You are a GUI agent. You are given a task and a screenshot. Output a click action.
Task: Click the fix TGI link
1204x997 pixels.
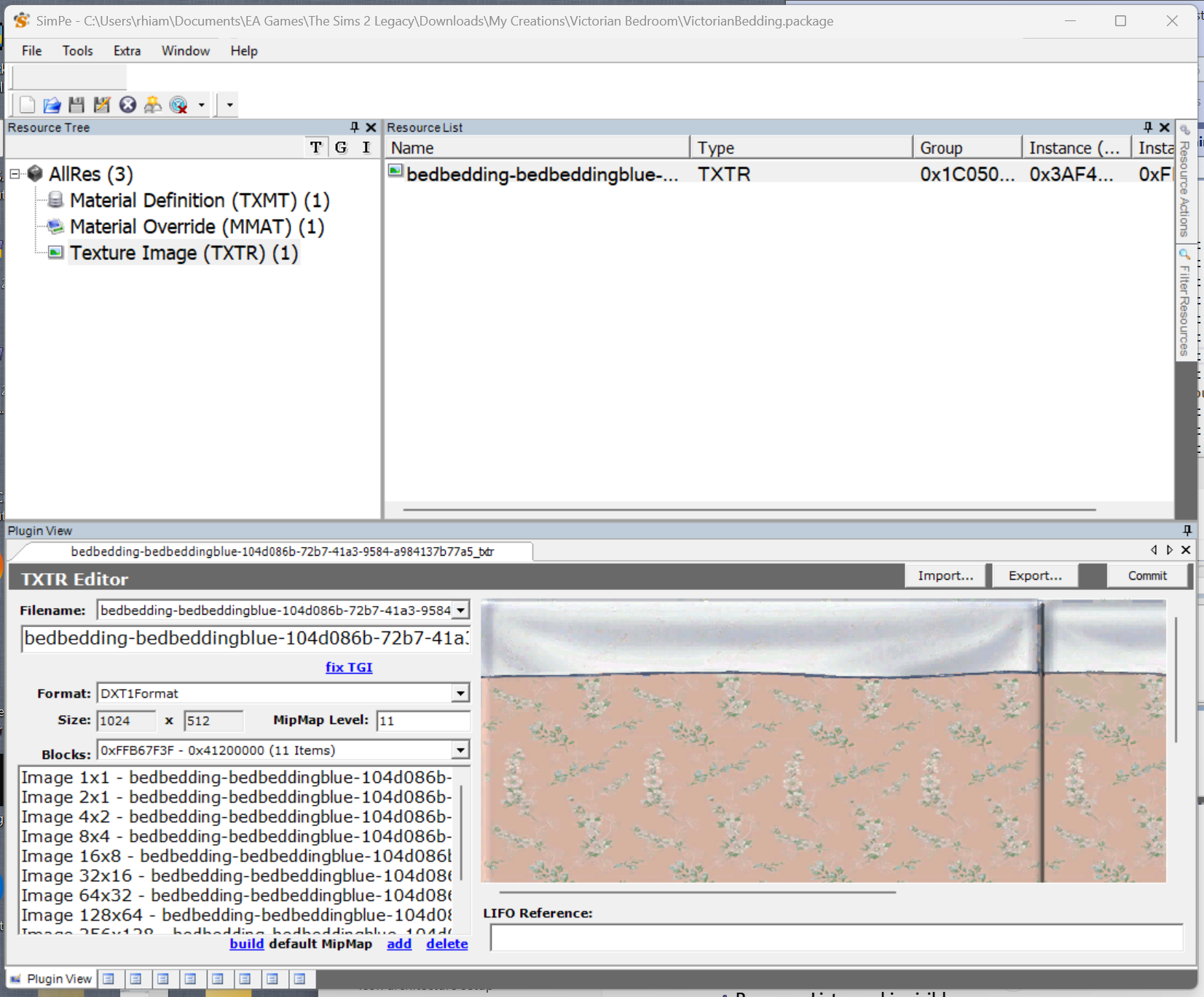pyautogui.click(x=348, y=667)
